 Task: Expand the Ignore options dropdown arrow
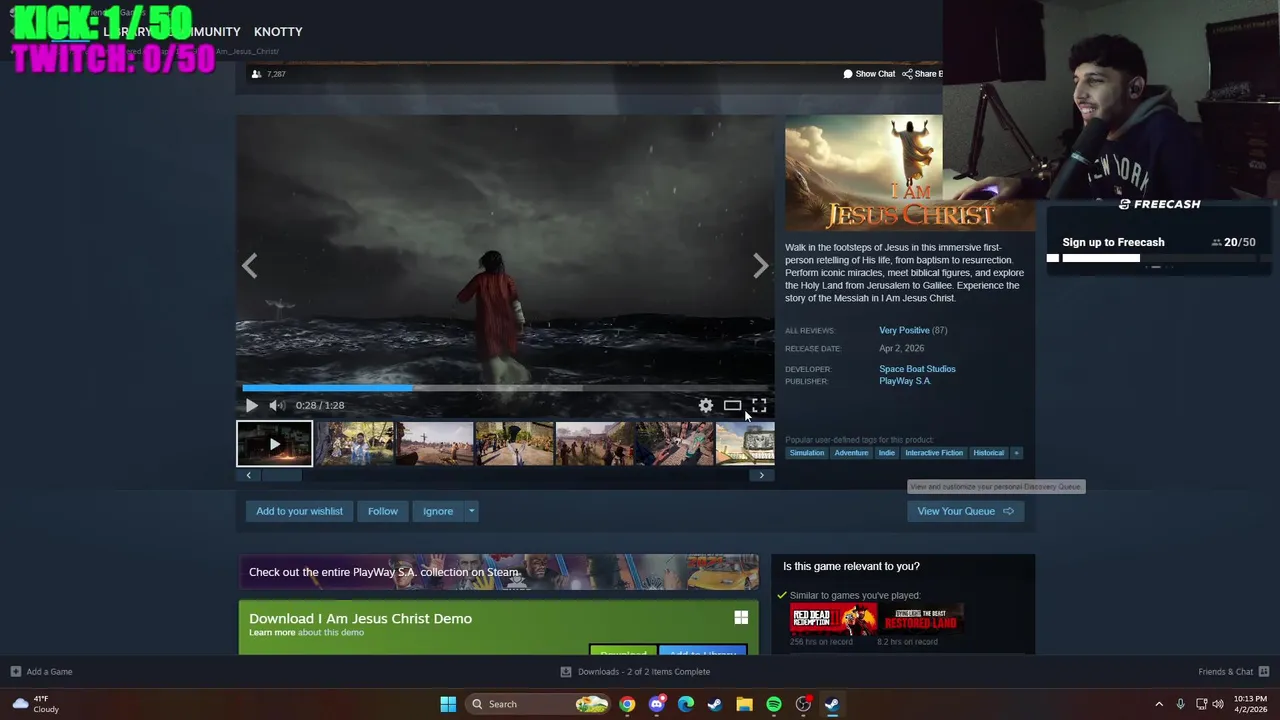point(471,511)
